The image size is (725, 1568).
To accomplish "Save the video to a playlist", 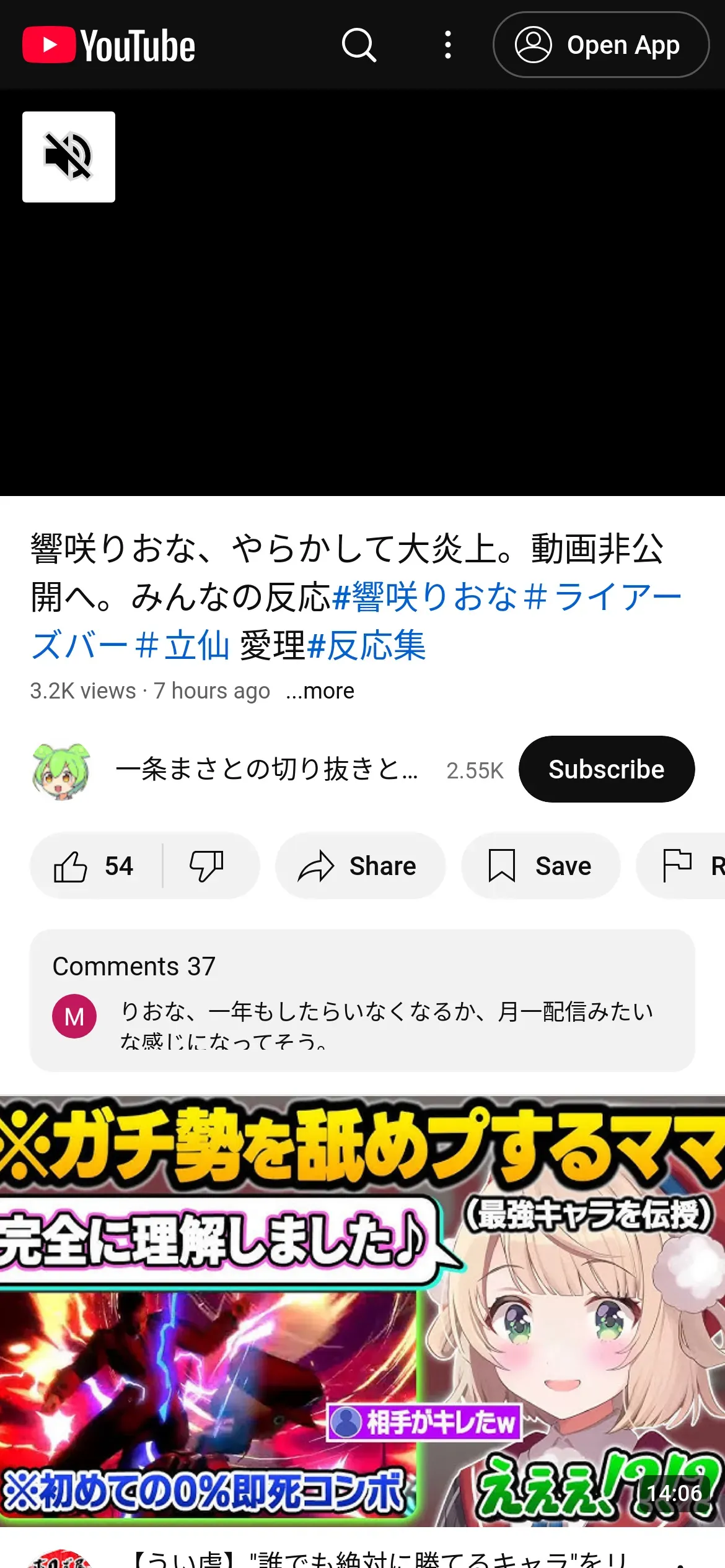I will 540,866.
